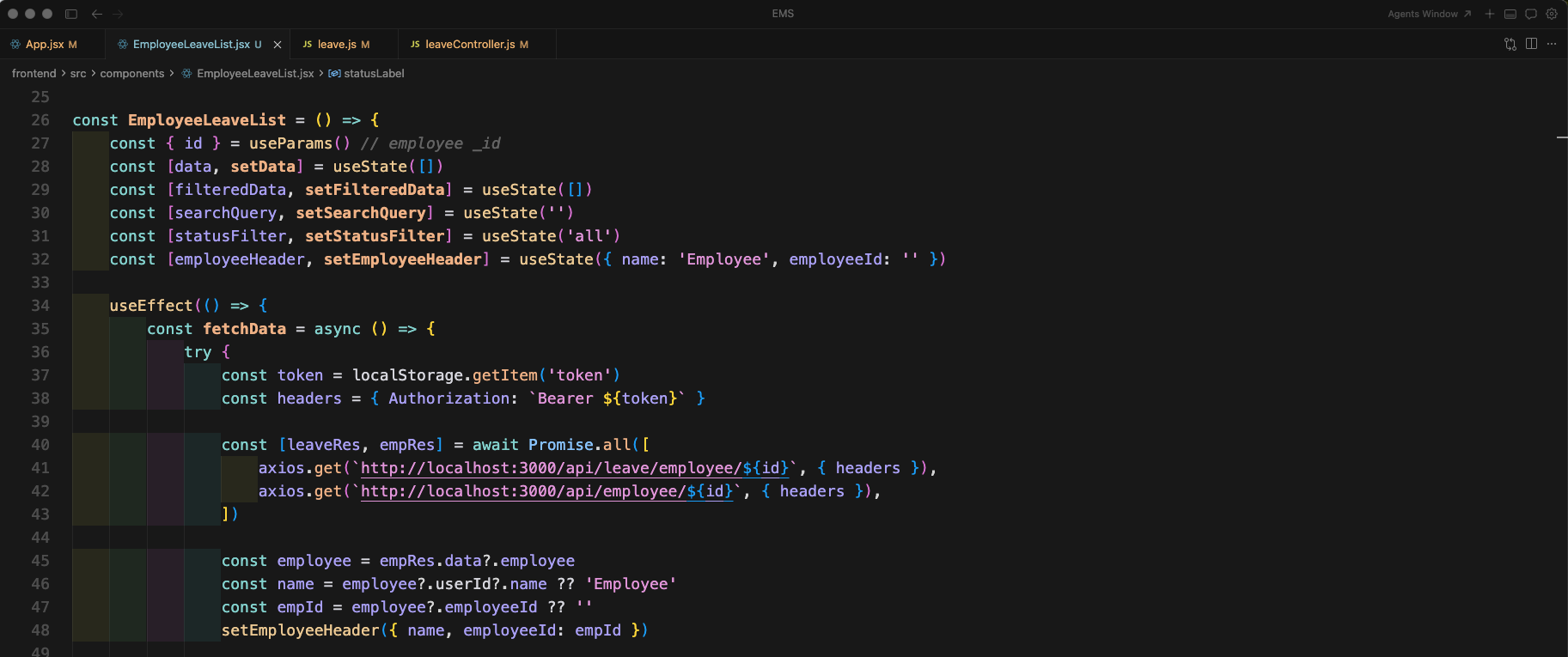Click the Authorization key on line 38
Image resolution: width=1568 pixels, height=657 pixels.
pyautogui.click(x=448, y=398)
